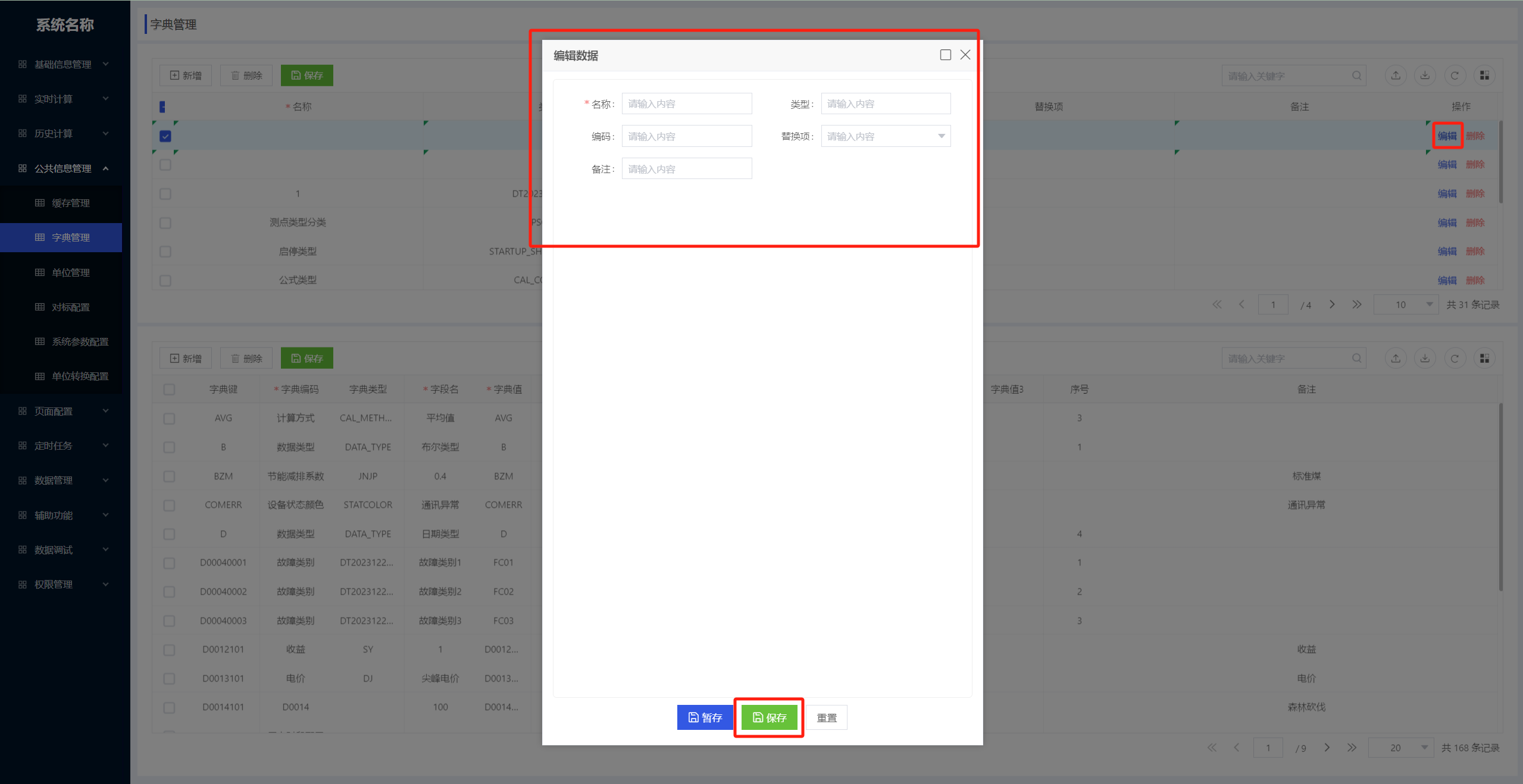Check the row checkbox for 公式类型
This screenshot has height=784, width=1523.
point(165,280)
